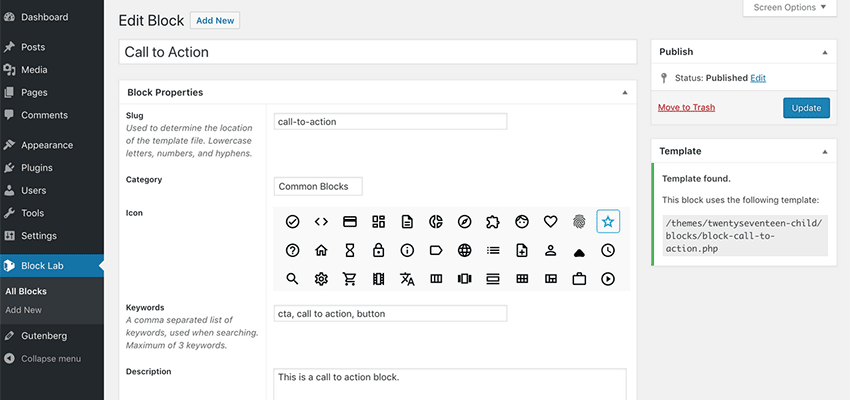This screenshot has height=400, width=850.
Task: Go to All Blocks submenu
Action: 26,291
